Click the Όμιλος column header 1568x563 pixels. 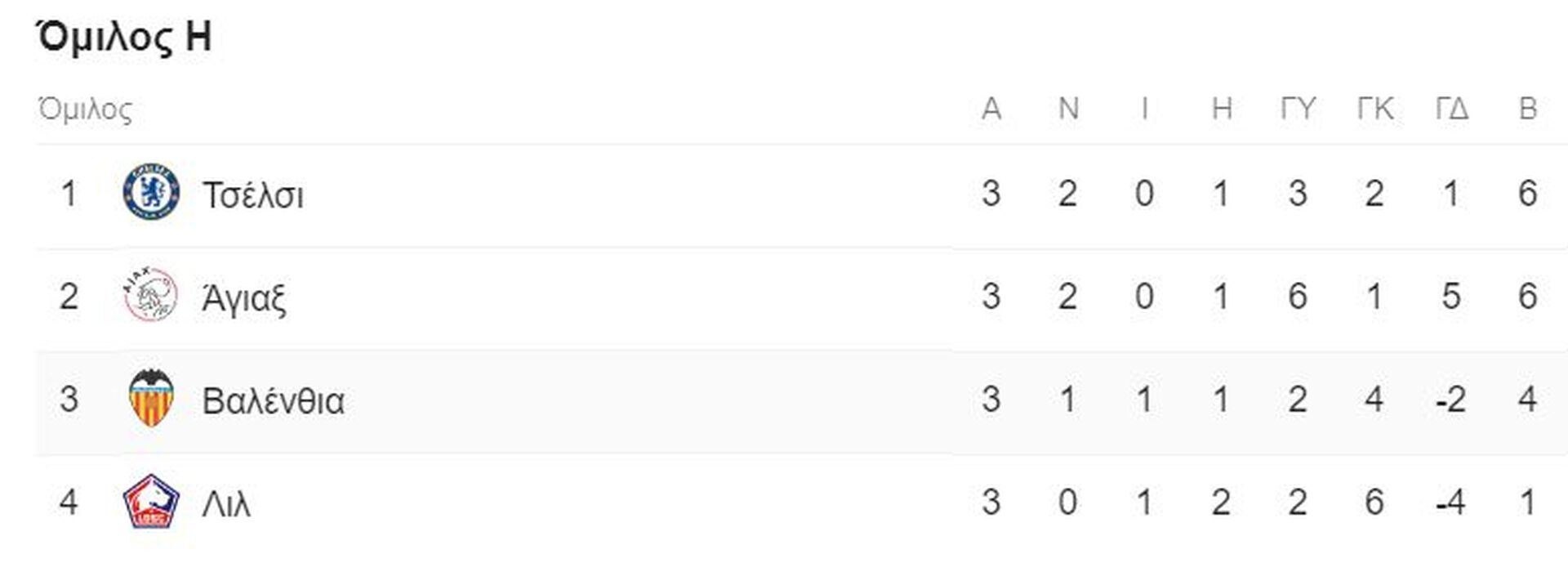coord(85,109)
